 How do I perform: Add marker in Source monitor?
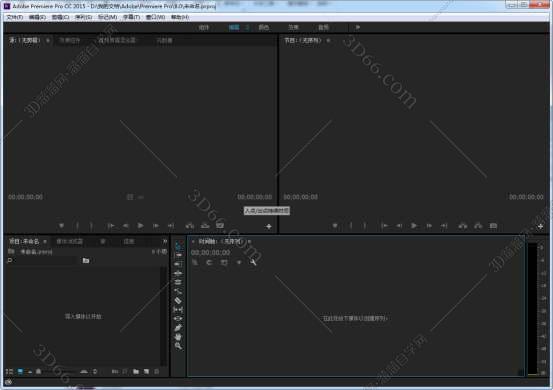61,226
